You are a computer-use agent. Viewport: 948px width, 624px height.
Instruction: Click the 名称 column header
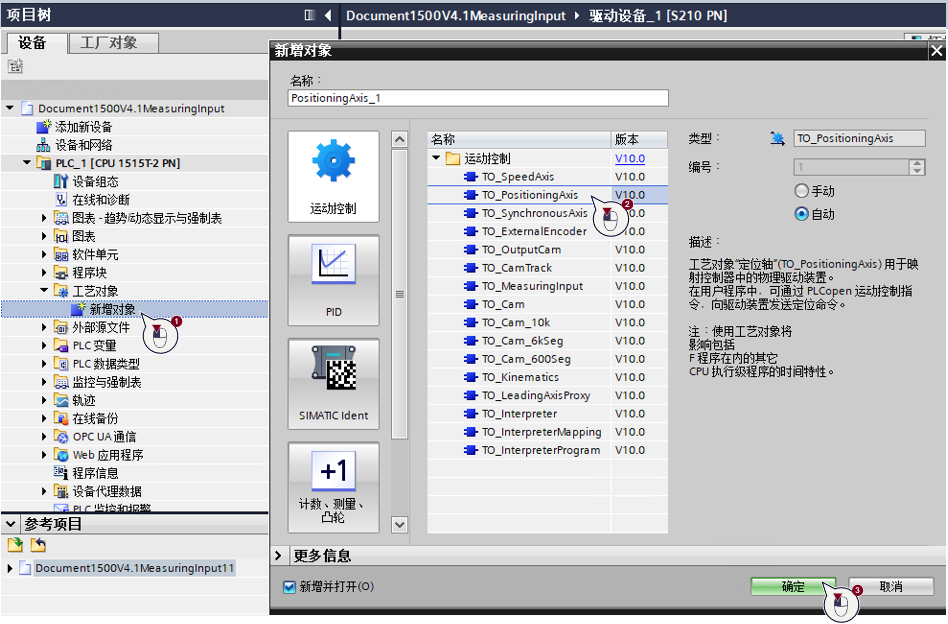pyautogui.click(x=519, y=139)
